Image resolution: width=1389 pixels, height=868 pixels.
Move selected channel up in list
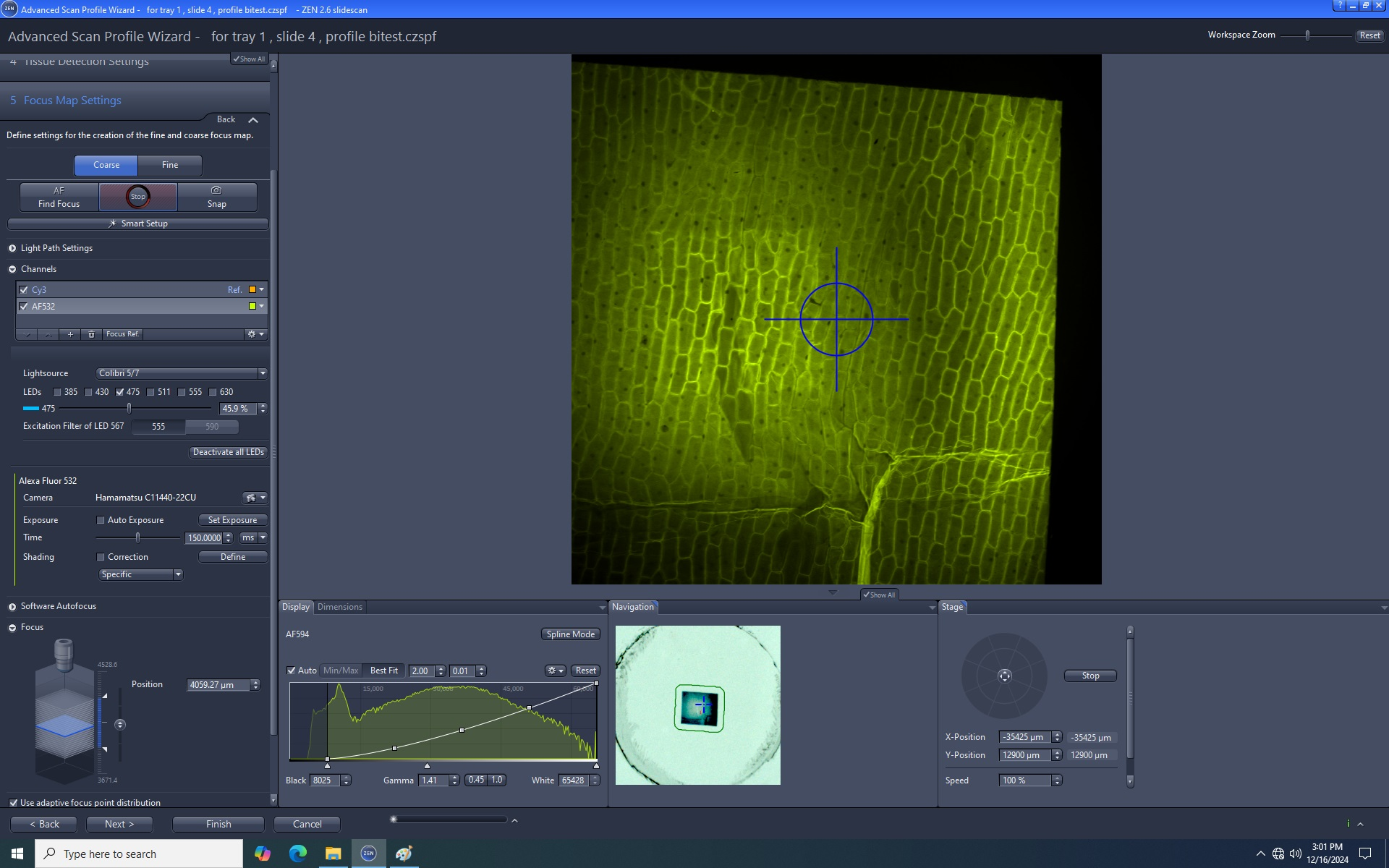point(48,334)
